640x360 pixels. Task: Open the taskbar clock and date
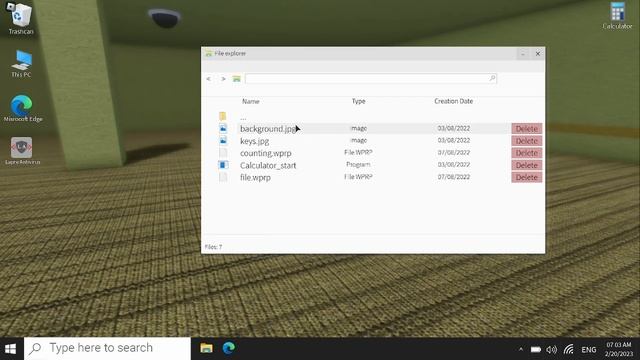pos(619,349)
